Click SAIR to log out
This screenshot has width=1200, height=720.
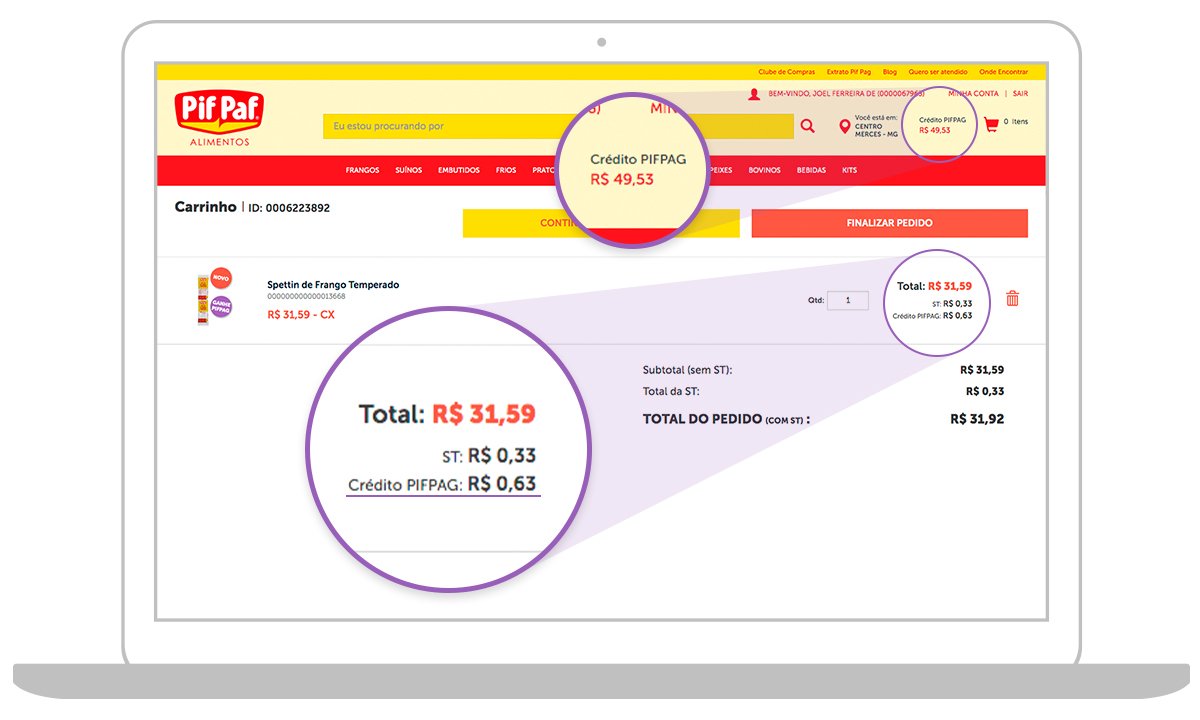tap(1020, 94)
